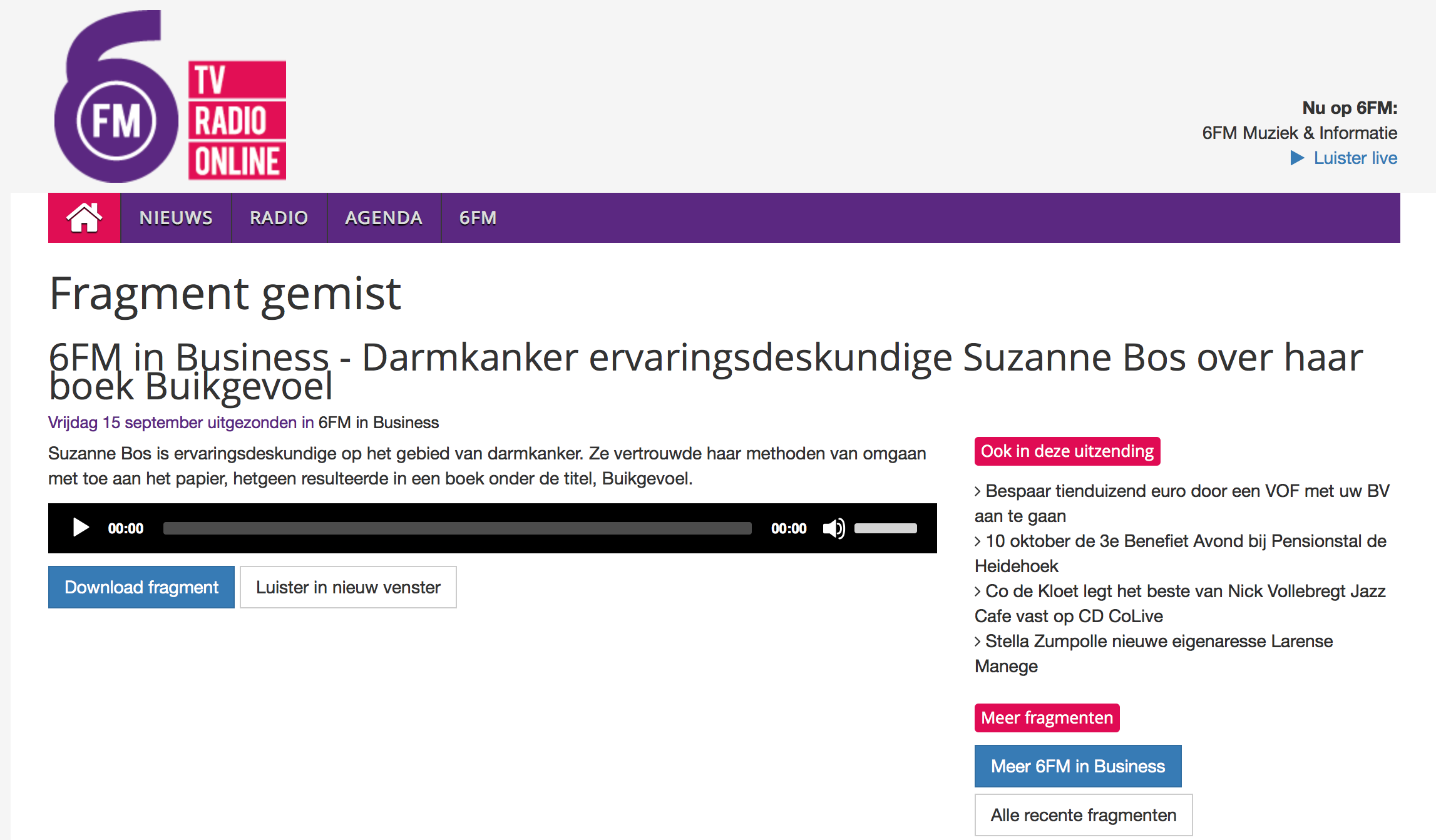1436x840 pixels.
Task: Click the total duration 00:00 display
Action: tap(789, 528)
